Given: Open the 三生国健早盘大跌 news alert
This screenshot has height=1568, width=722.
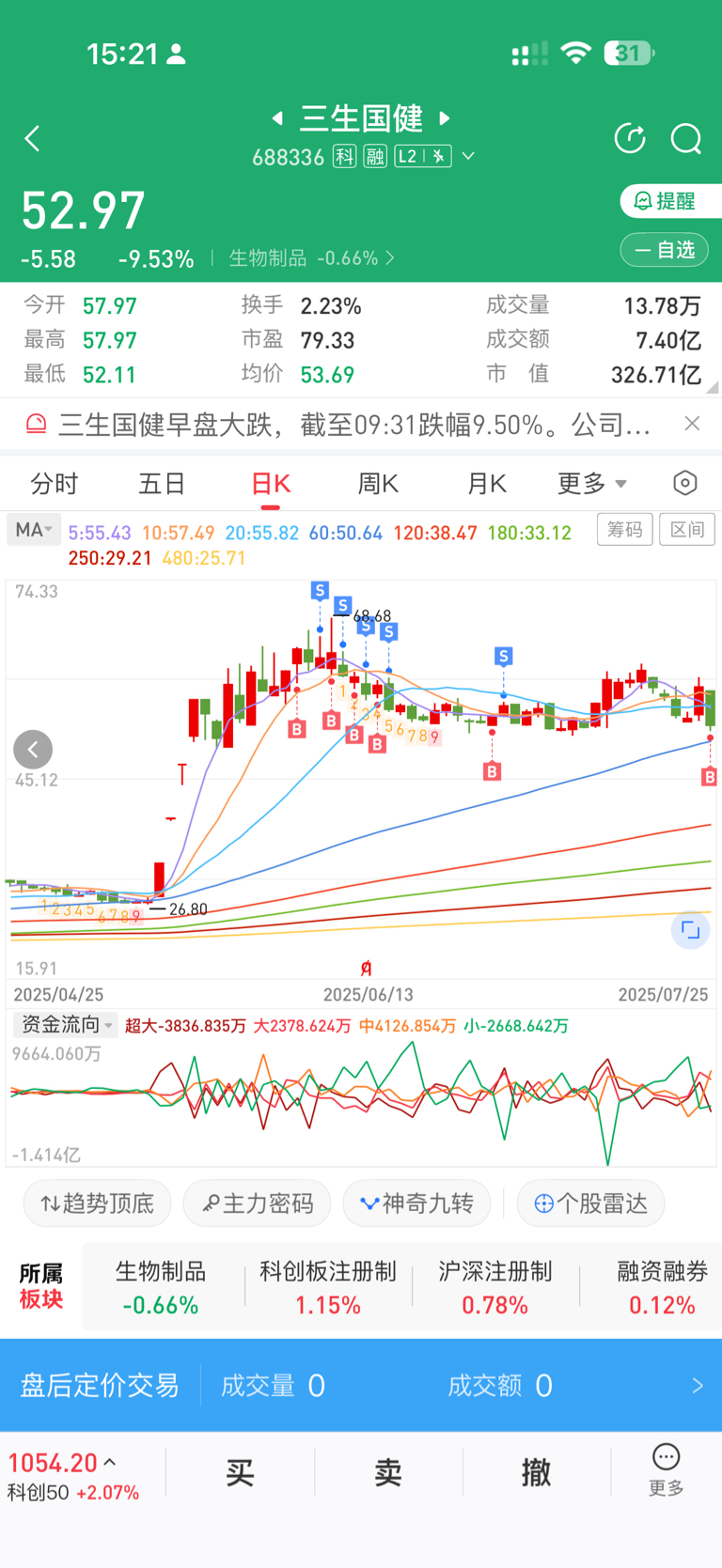Looking at the screenshot, I should 354,425.
